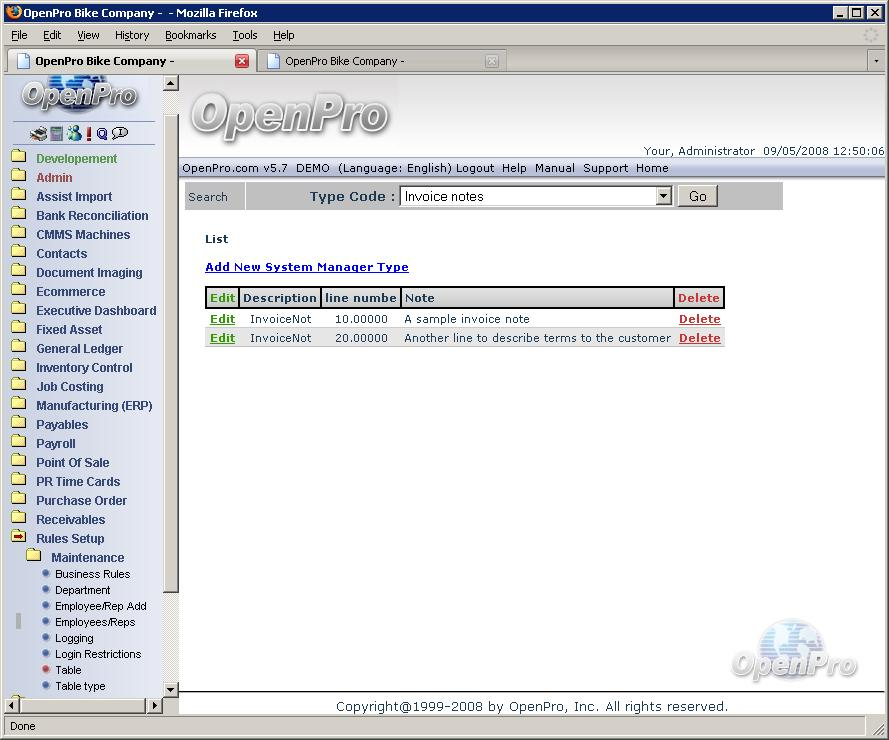The width and height of the screenshot is (889, 740).
Task: Open the Type Code dropdown
Action: pyautogui.click(x=663, y=197)
